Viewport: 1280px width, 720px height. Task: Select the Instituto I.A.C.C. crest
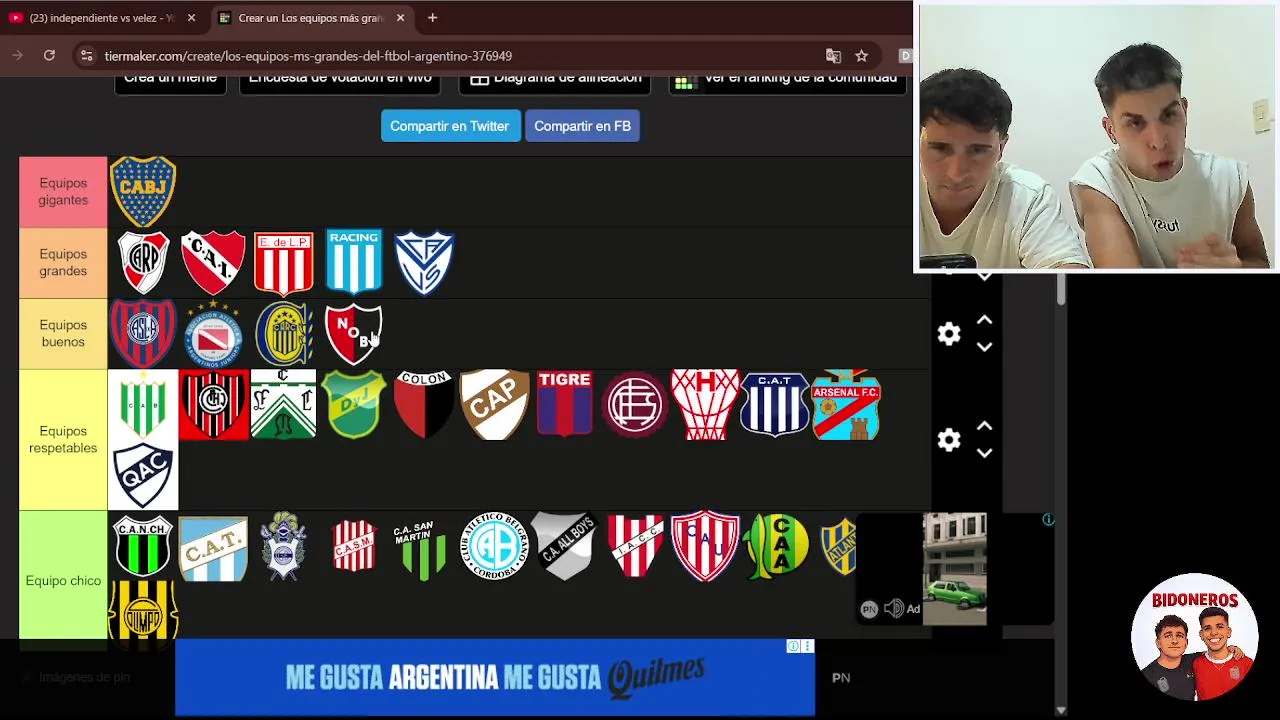click(635, 546)
